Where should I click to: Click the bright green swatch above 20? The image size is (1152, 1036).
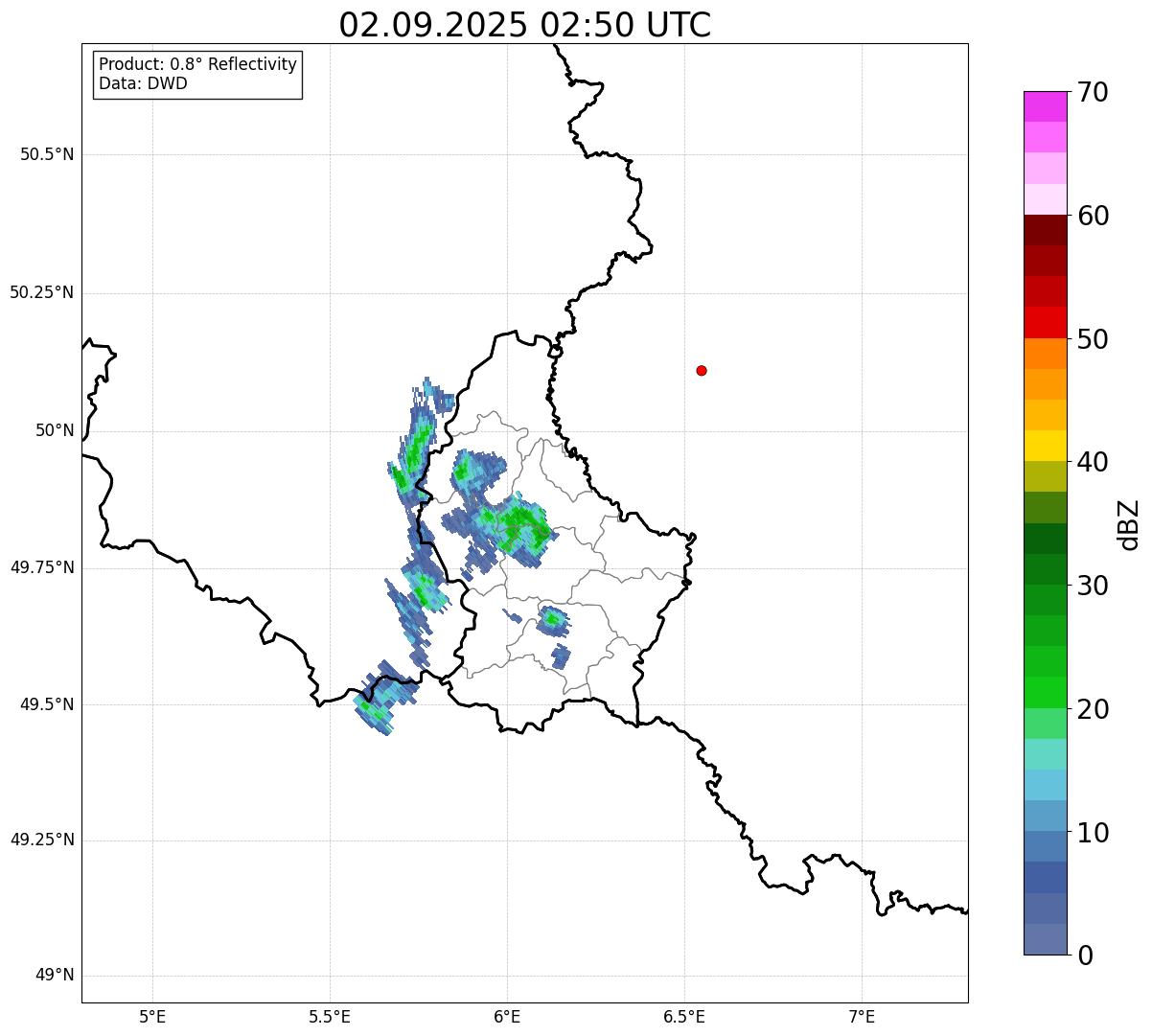1045,692
